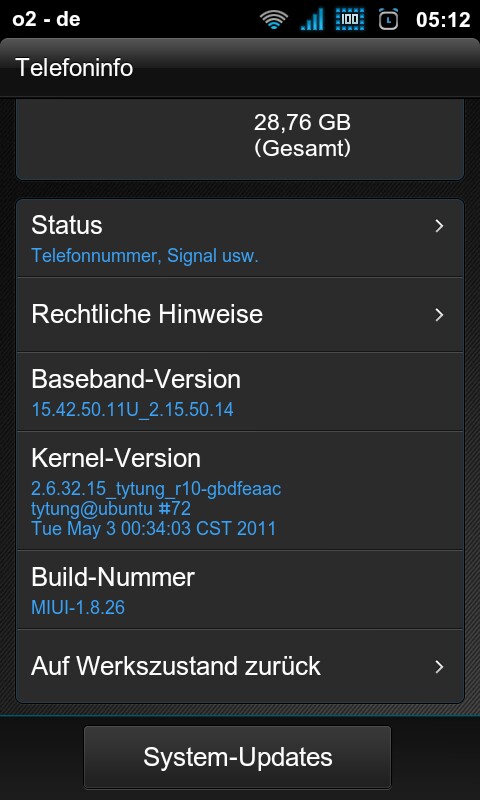The width and height of the screenshot is (480, 800).
Task: Open Rechtliche Hinweise
Action: pyautogui.click(x=240, y=315)
